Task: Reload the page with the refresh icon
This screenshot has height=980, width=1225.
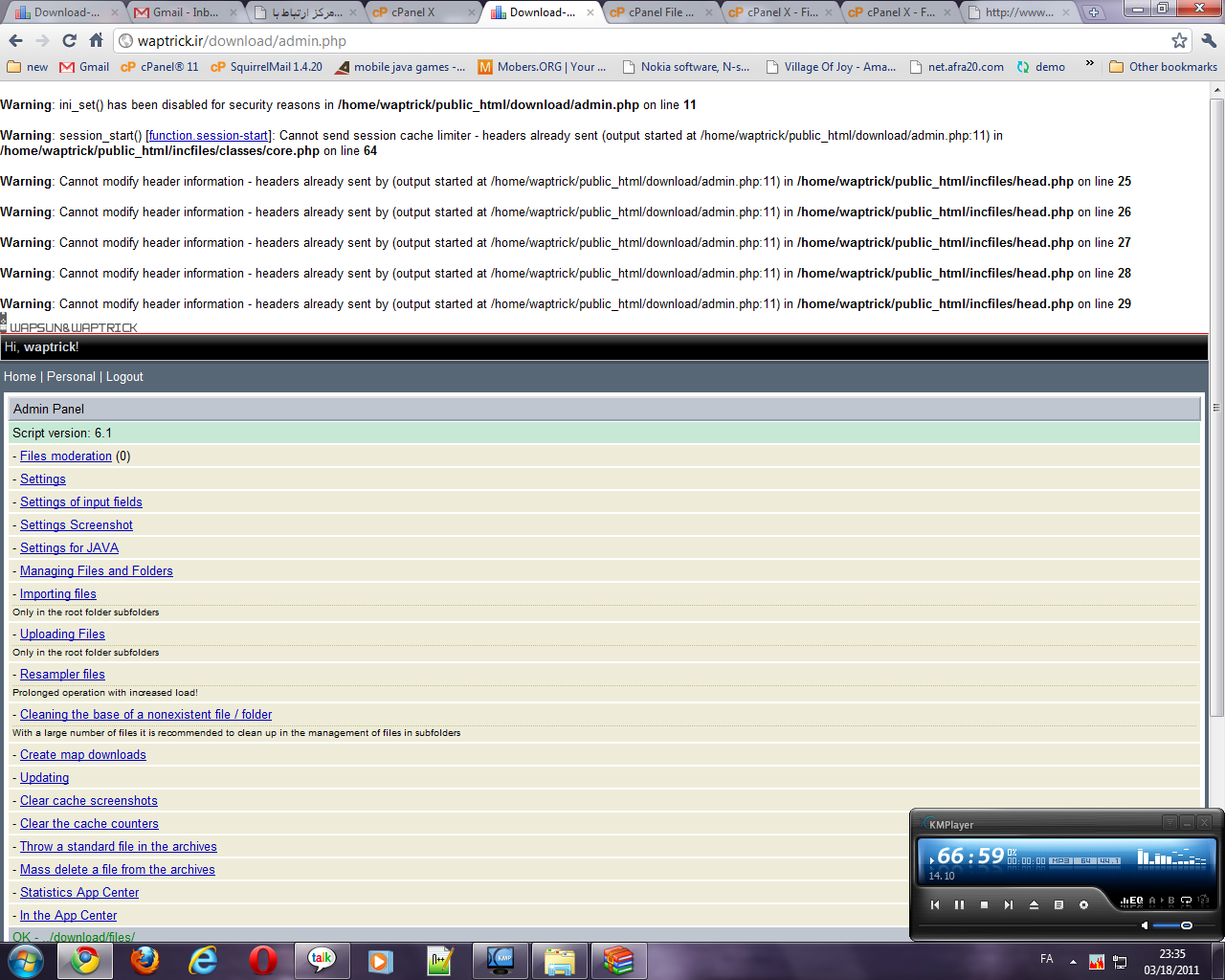Action: 69,41
